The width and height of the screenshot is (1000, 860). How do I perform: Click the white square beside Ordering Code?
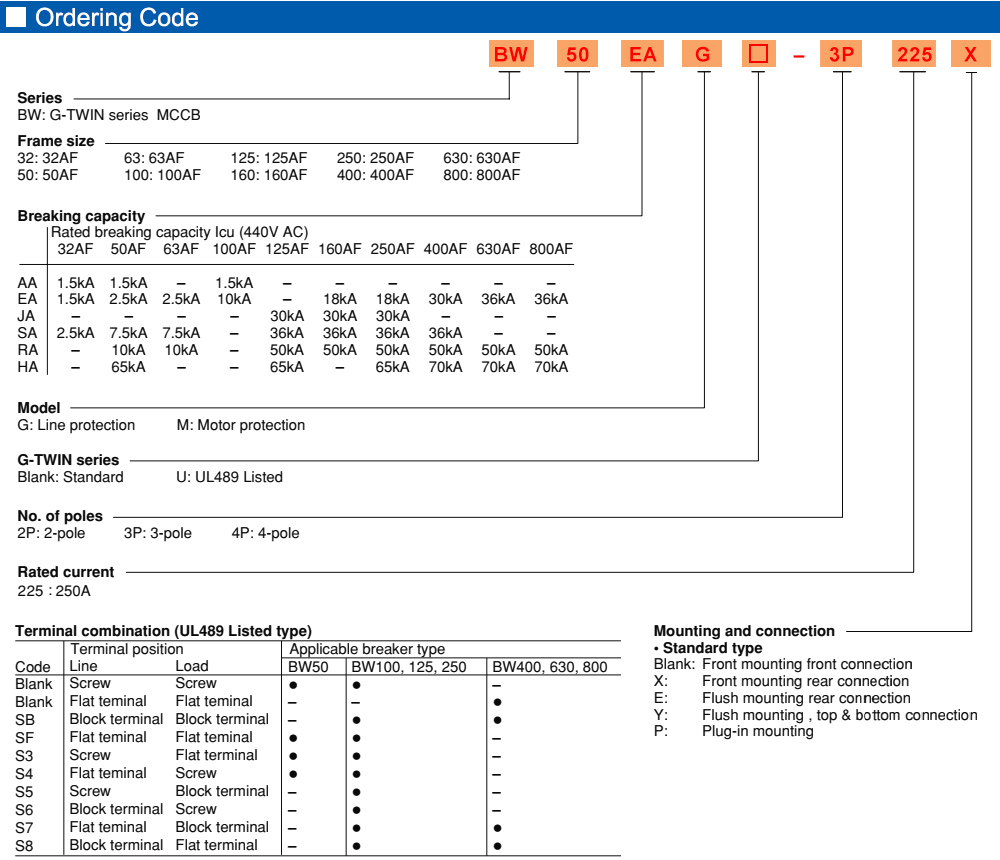[16, 17]
